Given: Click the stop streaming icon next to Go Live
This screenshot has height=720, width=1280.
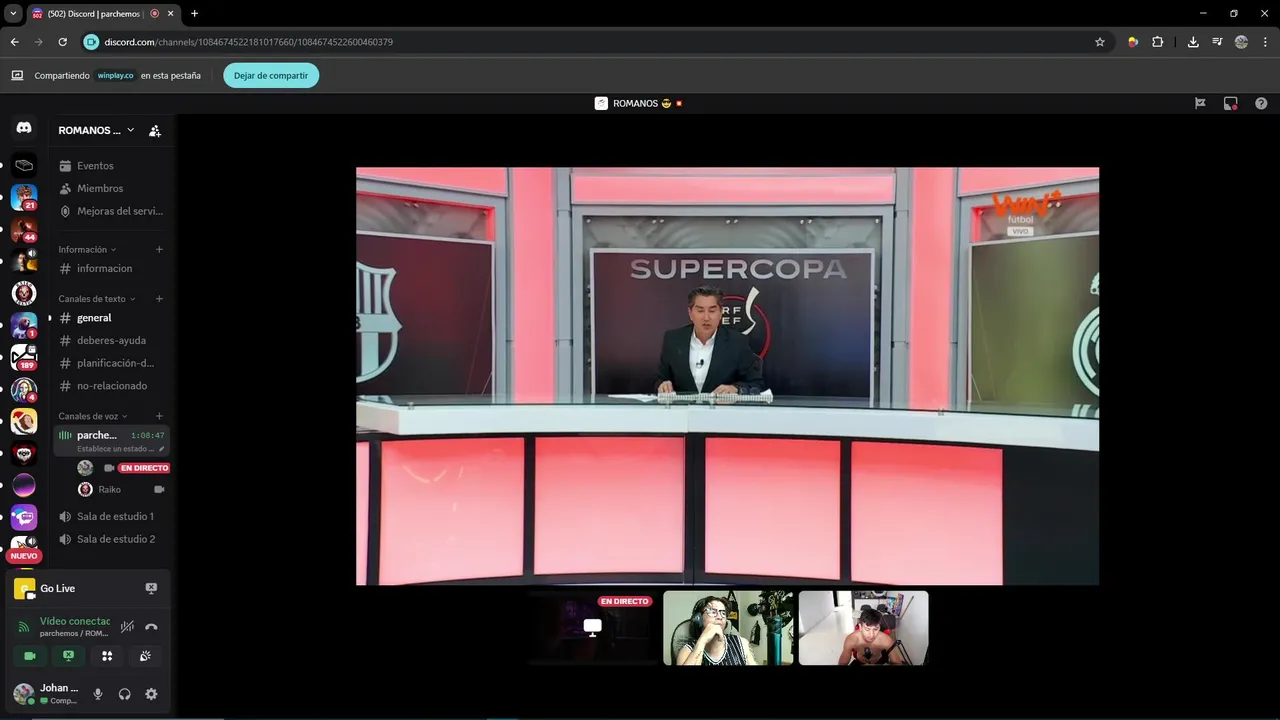Looking at the screenshot, I should click(x=151, y=588).
